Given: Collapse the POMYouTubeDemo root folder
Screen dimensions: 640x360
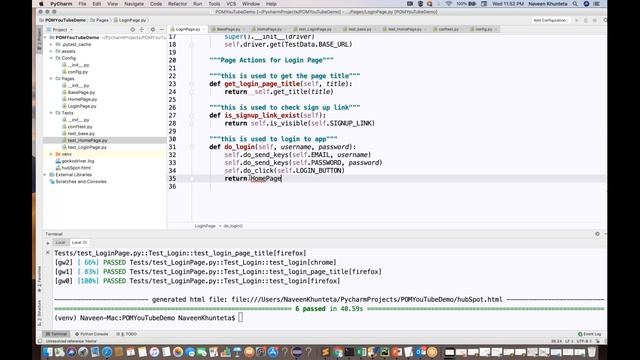Looking at the screenshot, I should (x=45, y=38).
